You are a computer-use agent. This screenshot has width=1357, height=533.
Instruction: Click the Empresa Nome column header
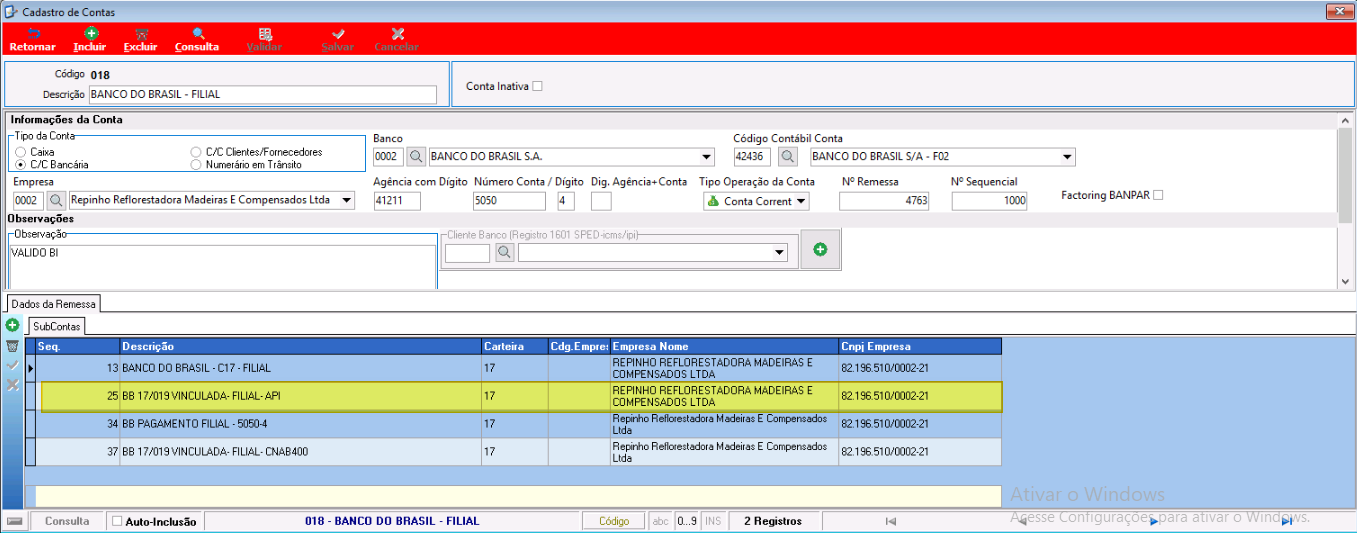[724, 346]
